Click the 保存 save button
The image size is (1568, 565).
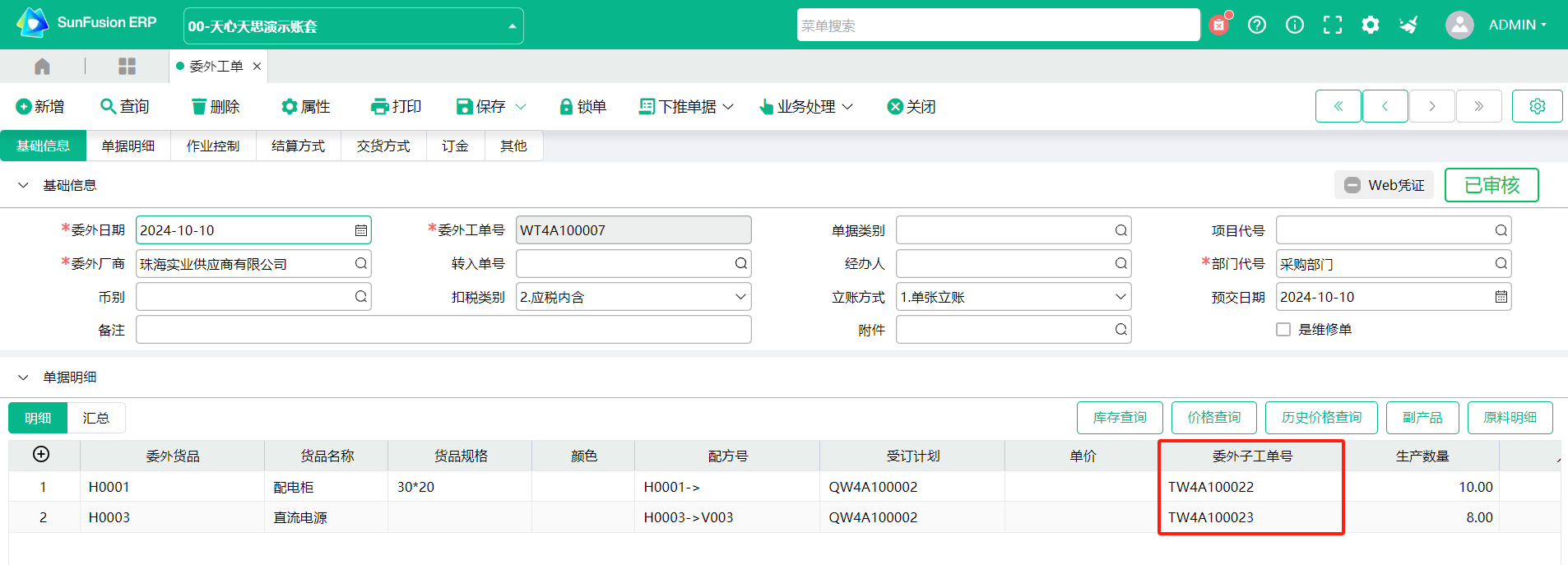click(481, 106)
